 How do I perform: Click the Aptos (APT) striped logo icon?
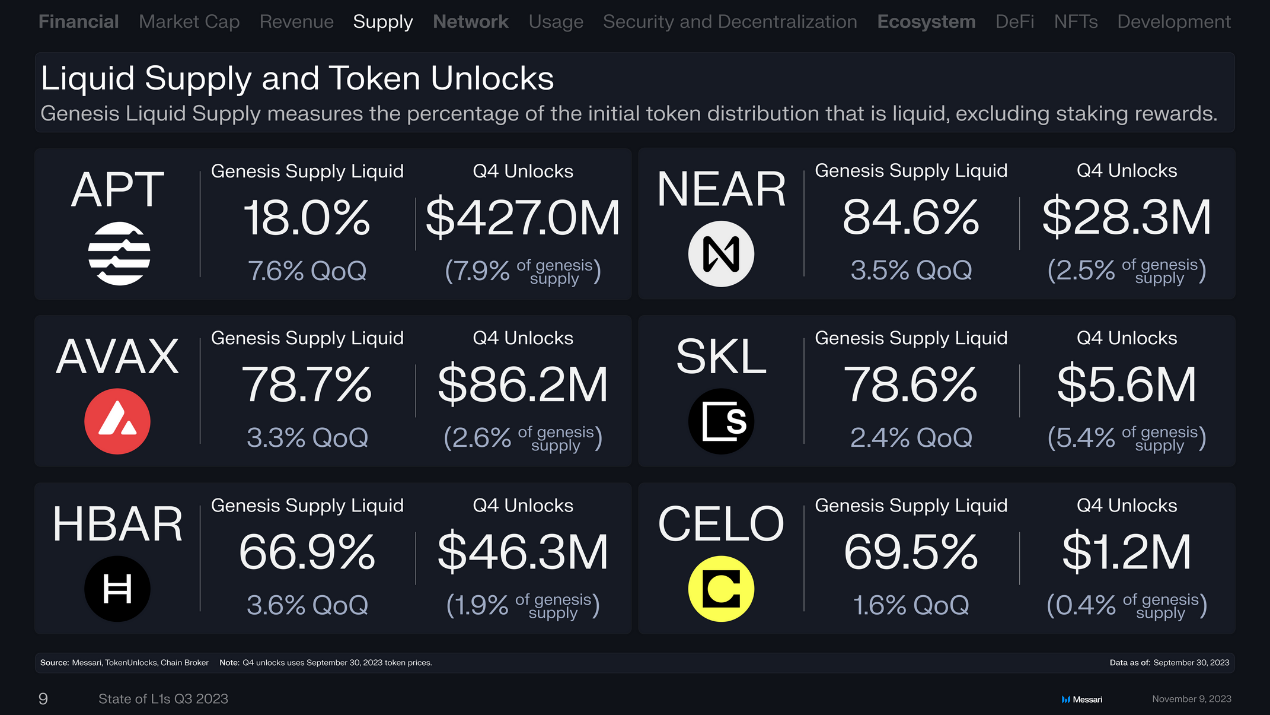[119, 254]
